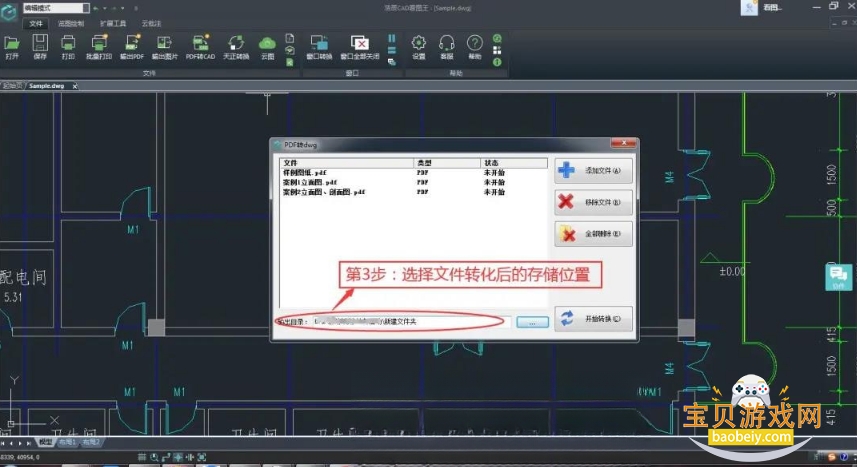Click the 类型 column header in dialog

[x=447, y=163]
